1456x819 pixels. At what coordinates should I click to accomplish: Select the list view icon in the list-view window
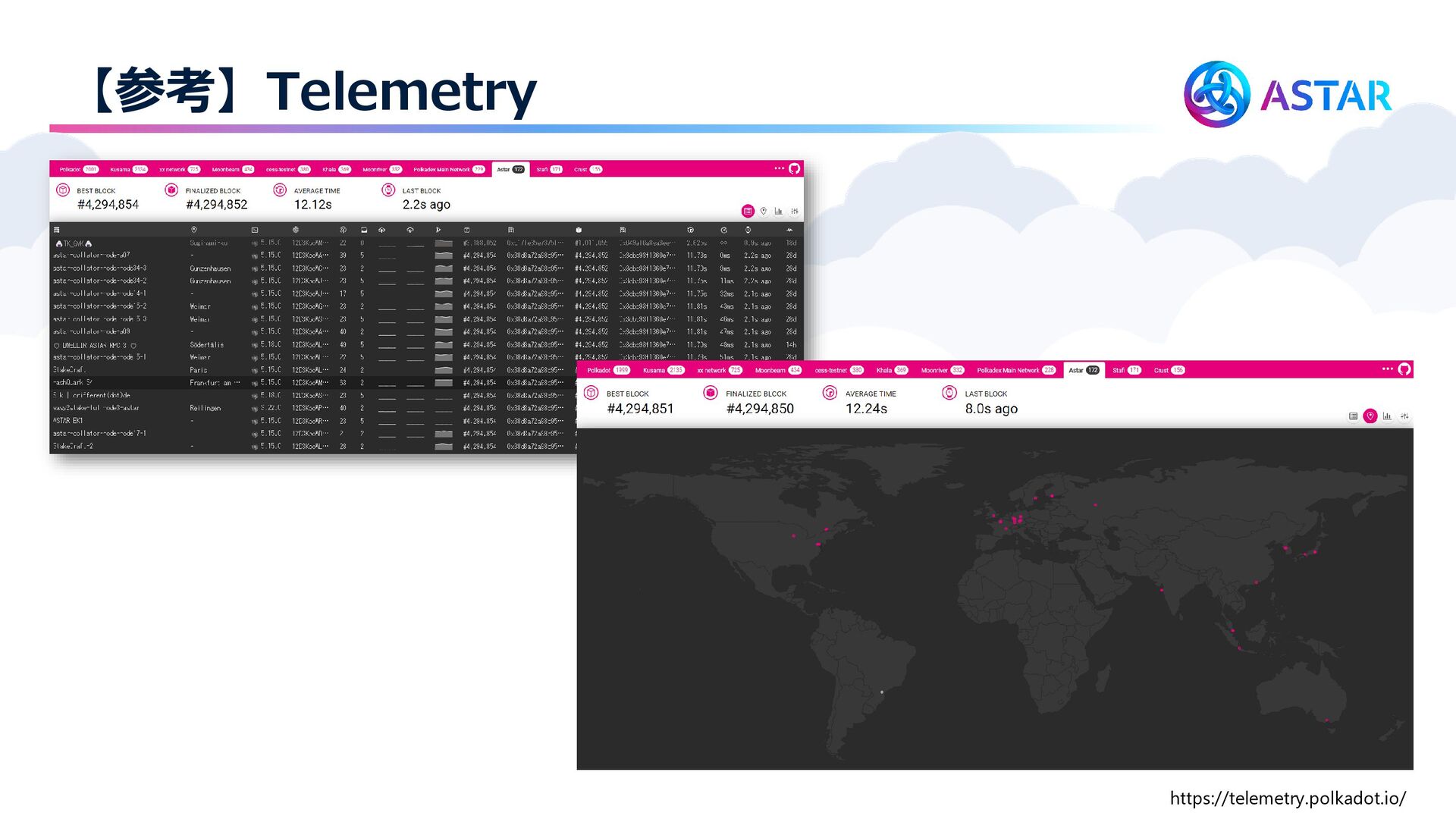point(748,211)
